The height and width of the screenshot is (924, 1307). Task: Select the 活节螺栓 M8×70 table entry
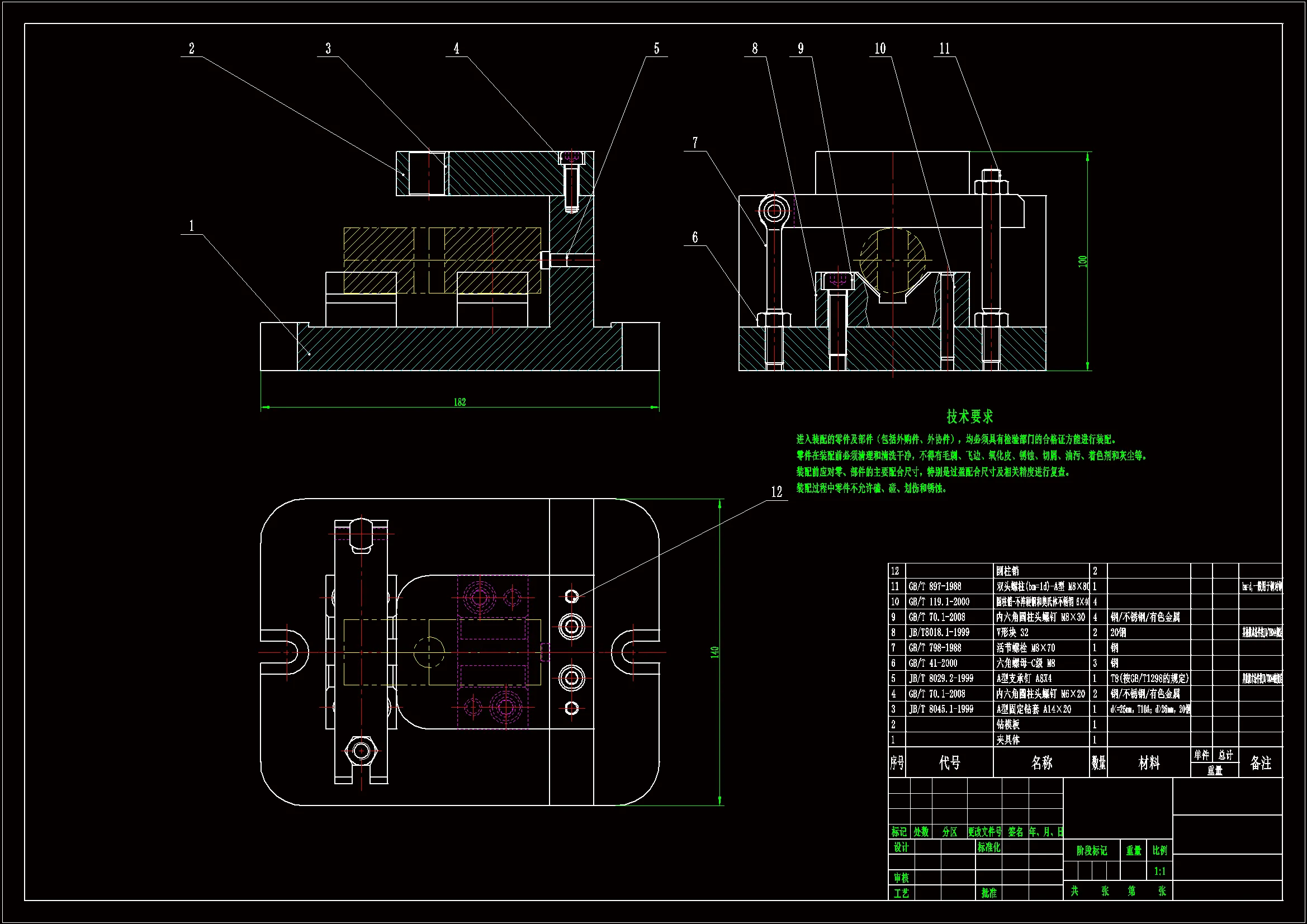[x=1025, y=648]
